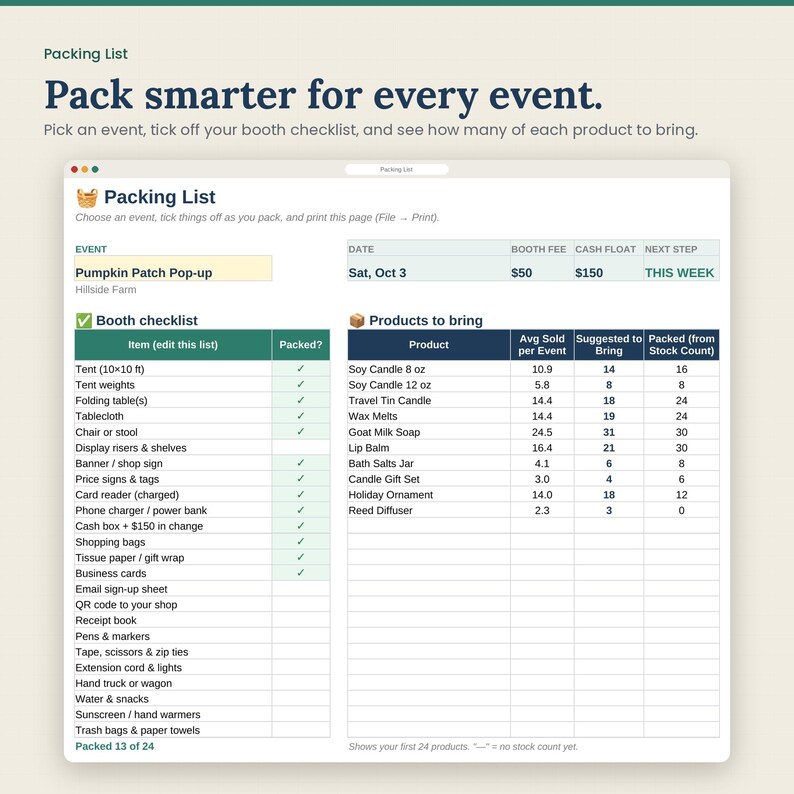The image size is (794, 794).
Task: Toggle Packed checkmark for Tablecloth
Action: (x=301, y=416)
